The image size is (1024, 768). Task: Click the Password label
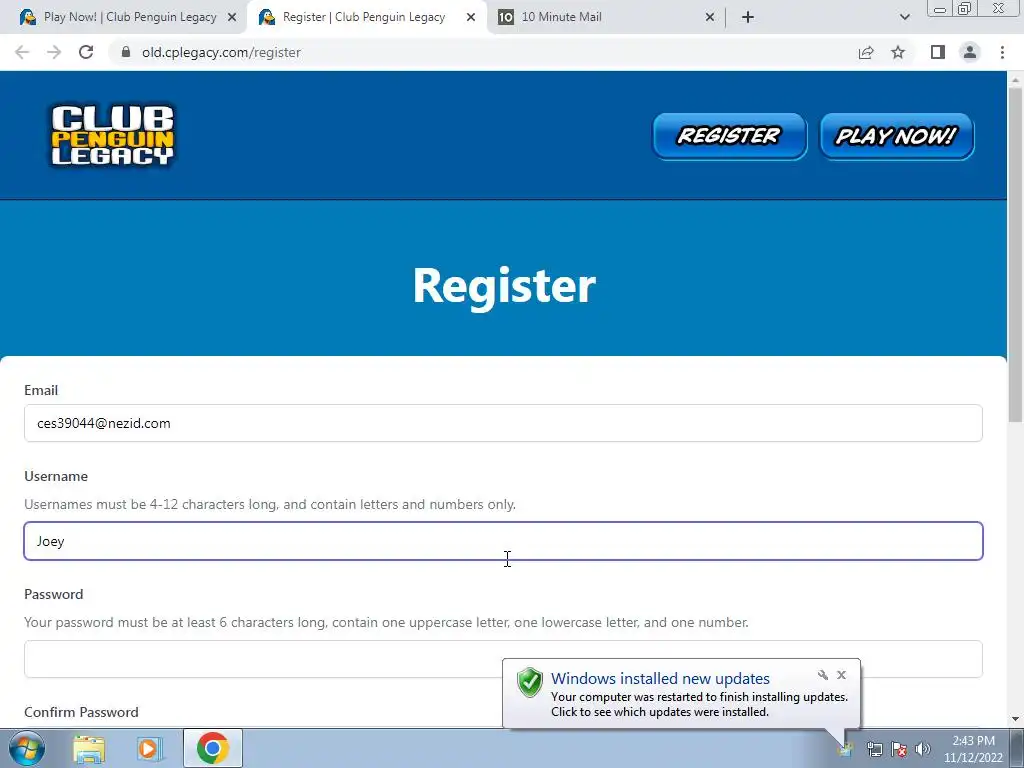54,594
